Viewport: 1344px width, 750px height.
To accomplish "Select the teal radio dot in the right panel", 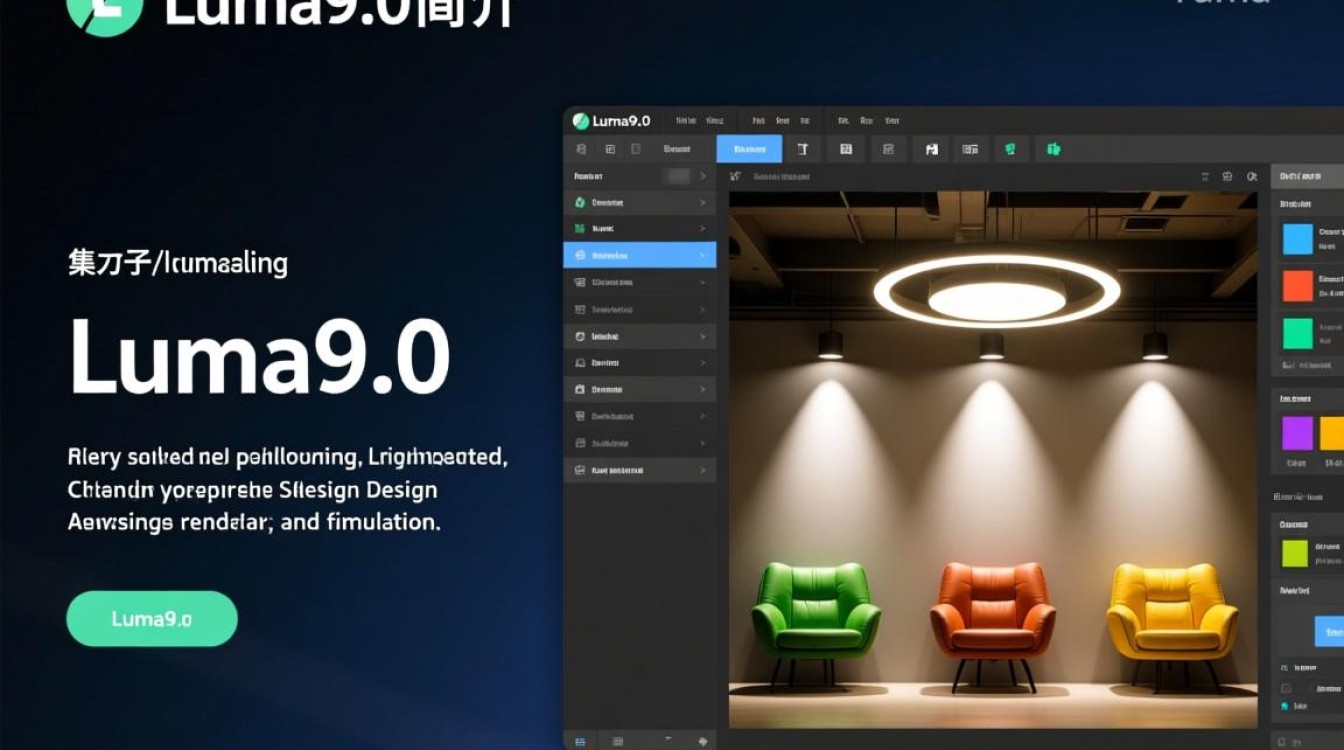I will point(1285,707).
